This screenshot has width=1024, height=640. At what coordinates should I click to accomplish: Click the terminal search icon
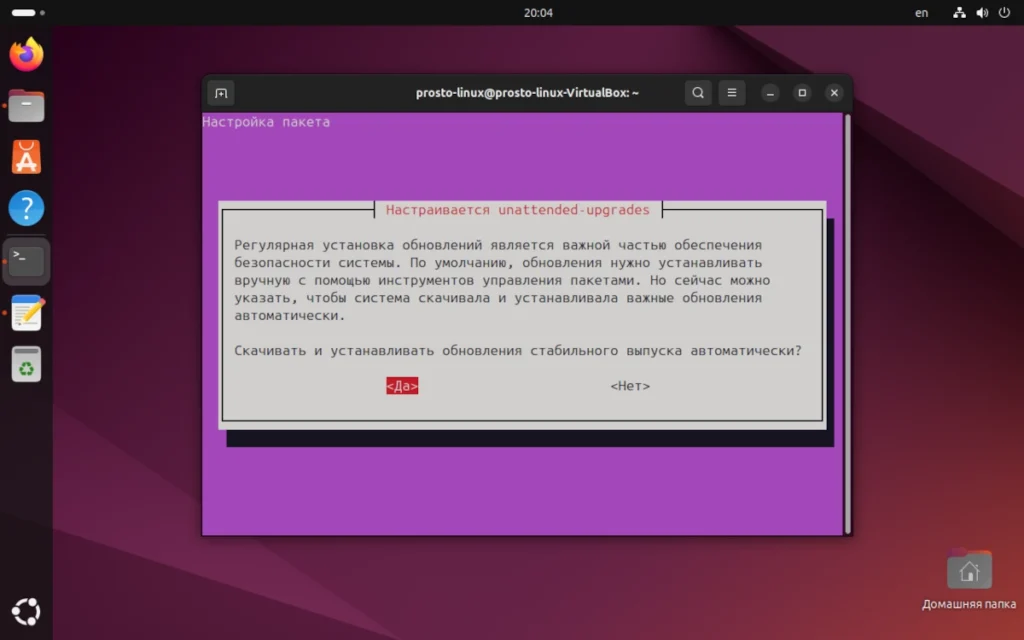coord(697,93)
